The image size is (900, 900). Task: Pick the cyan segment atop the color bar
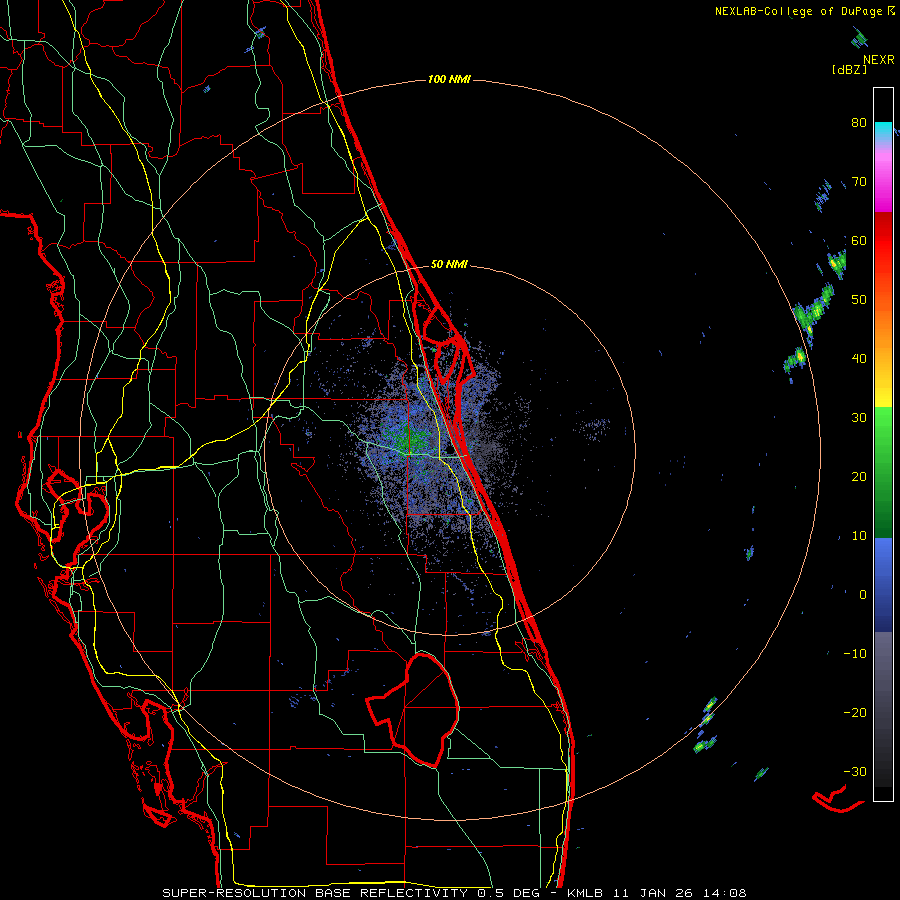pyautogui.click(x=883, y=129)
